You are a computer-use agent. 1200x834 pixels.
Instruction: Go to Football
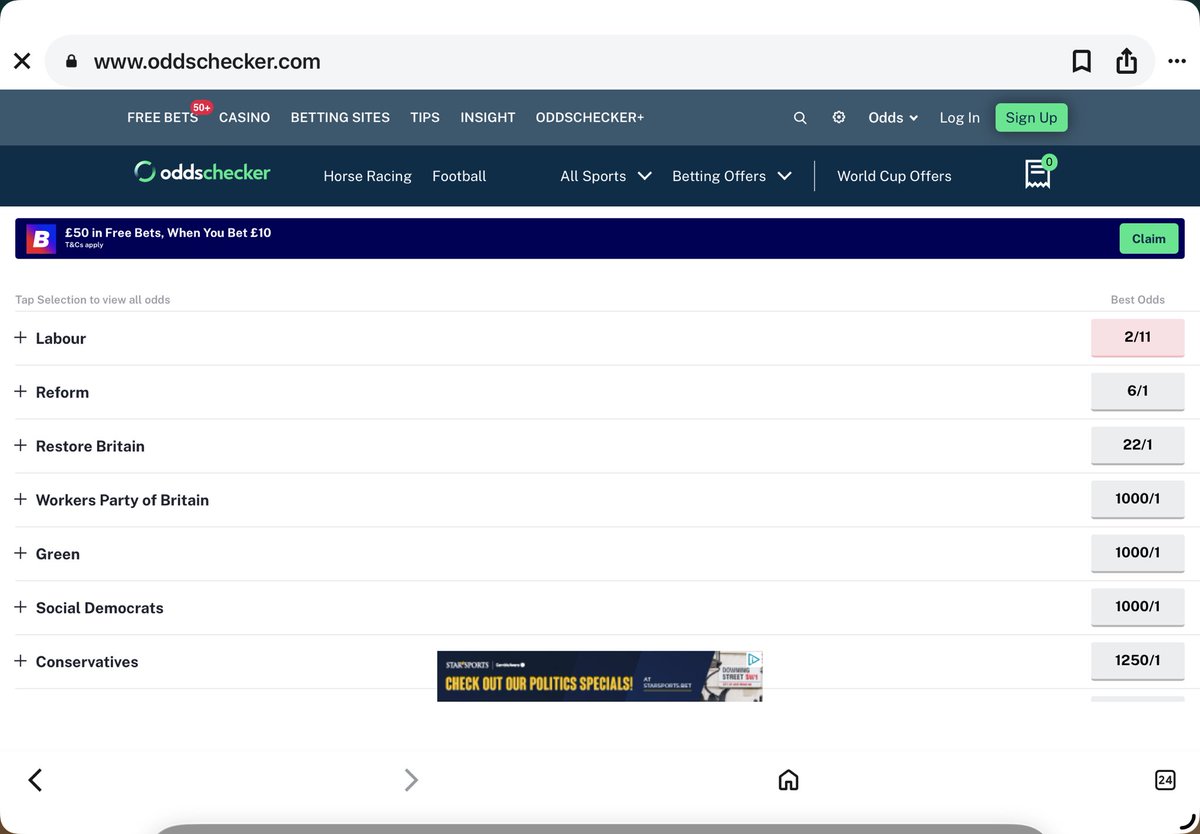[459, 176]
